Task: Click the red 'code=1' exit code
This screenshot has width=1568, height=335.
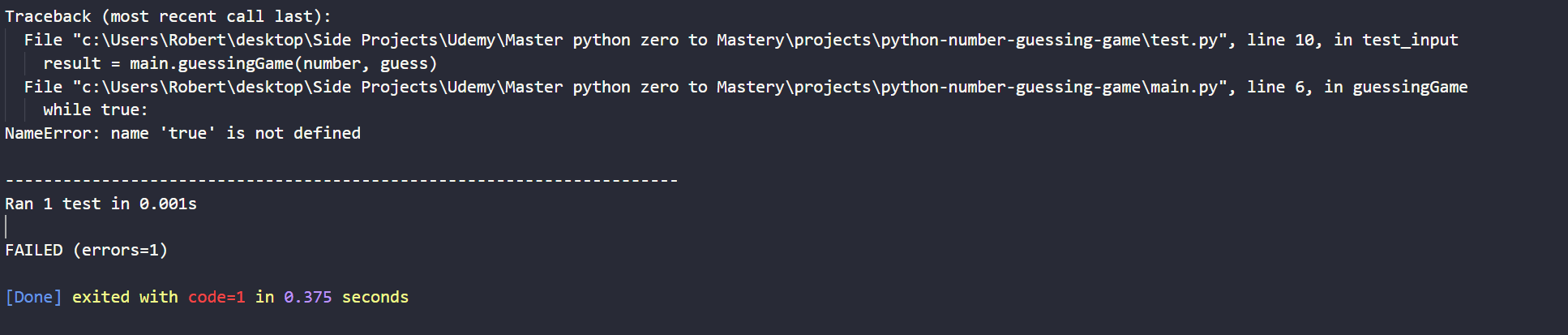Action: pyautogui.click(x=216, y=297)
